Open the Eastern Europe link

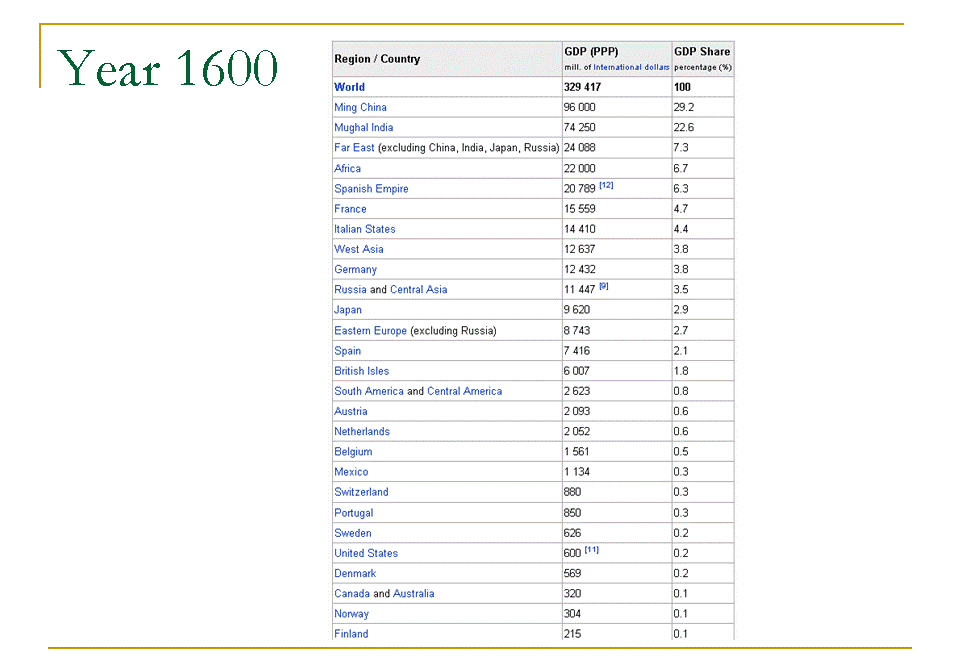click(x=370, y=331)
